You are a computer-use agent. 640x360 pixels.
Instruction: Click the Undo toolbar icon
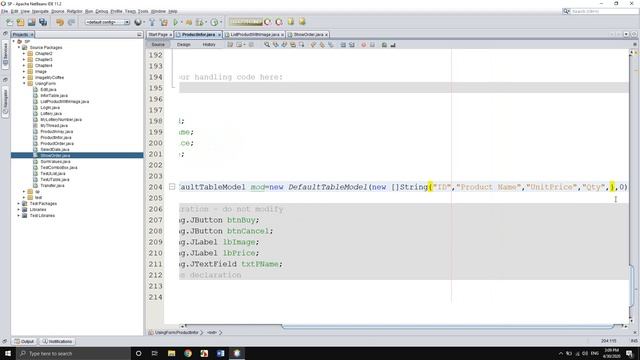point(60,22)
